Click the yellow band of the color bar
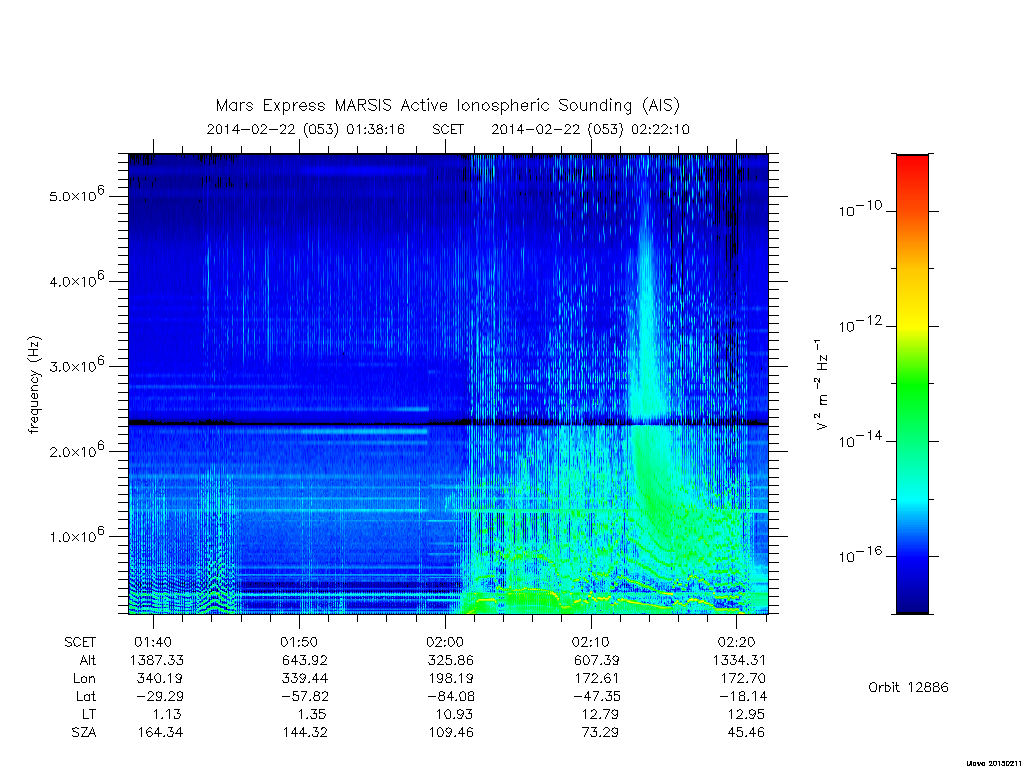1024x768 pixels. click(x=912, y=313)
